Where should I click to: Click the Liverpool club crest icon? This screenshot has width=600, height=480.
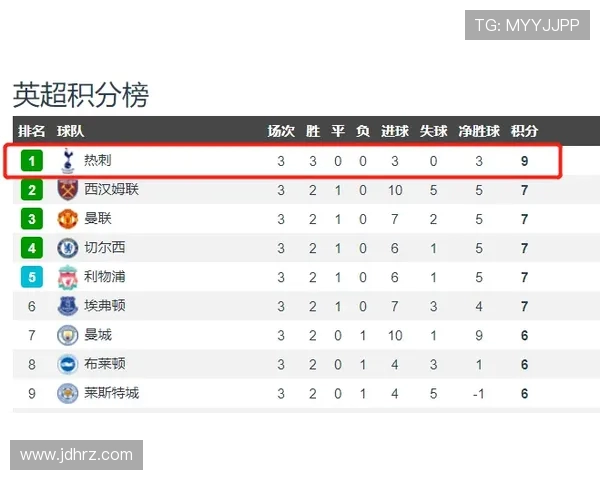click(x=67, y=276)
